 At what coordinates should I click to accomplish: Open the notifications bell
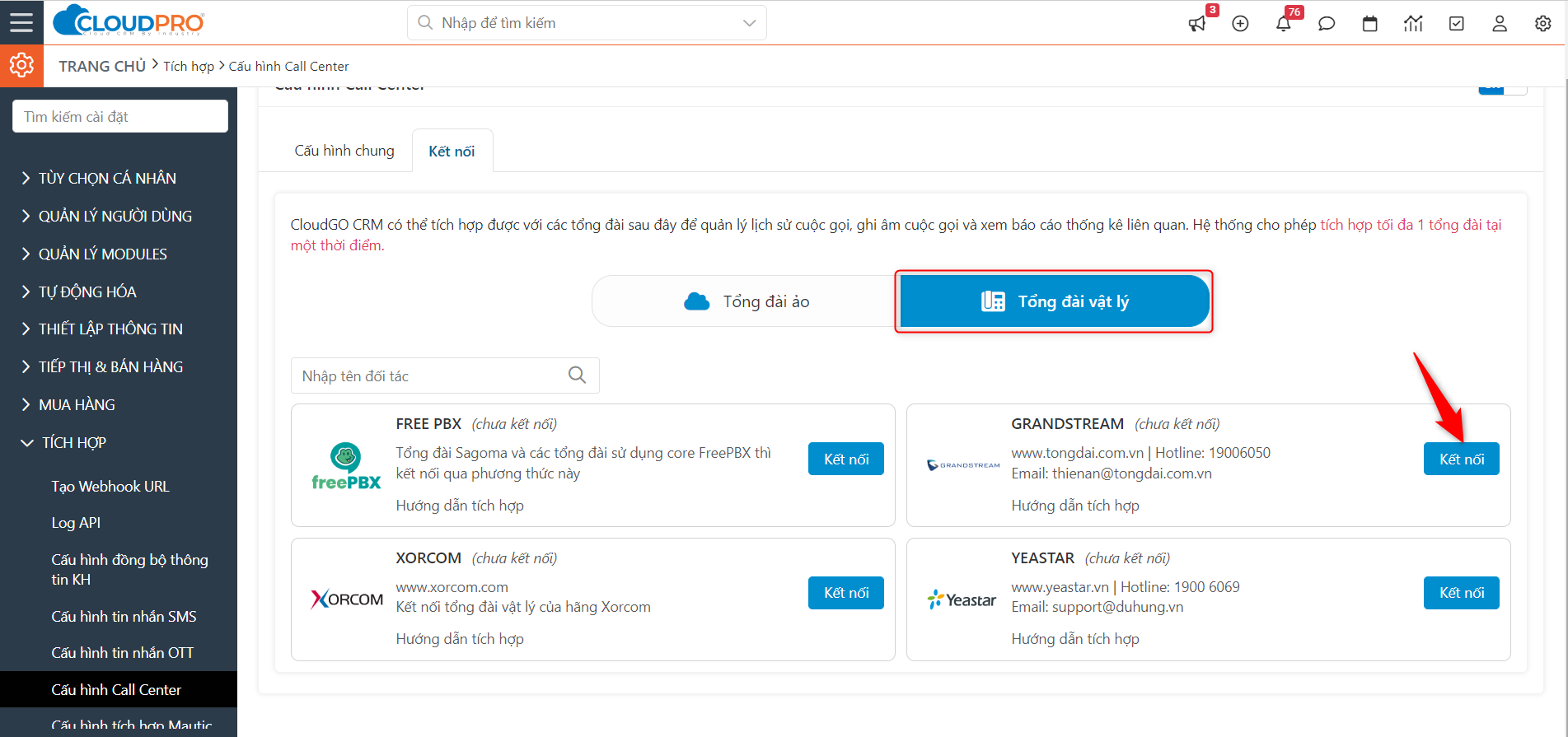(1284, 24)
